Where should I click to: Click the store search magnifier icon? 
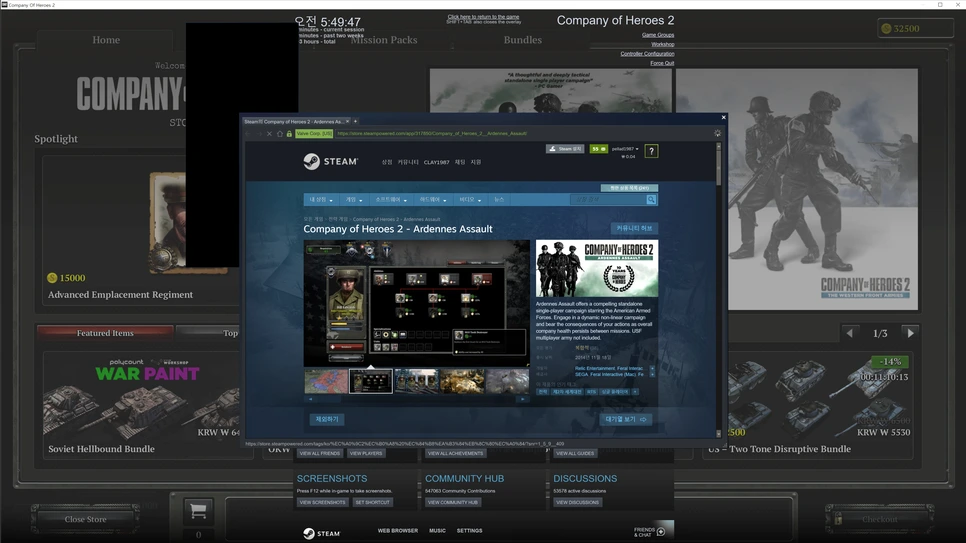(651, 200)
